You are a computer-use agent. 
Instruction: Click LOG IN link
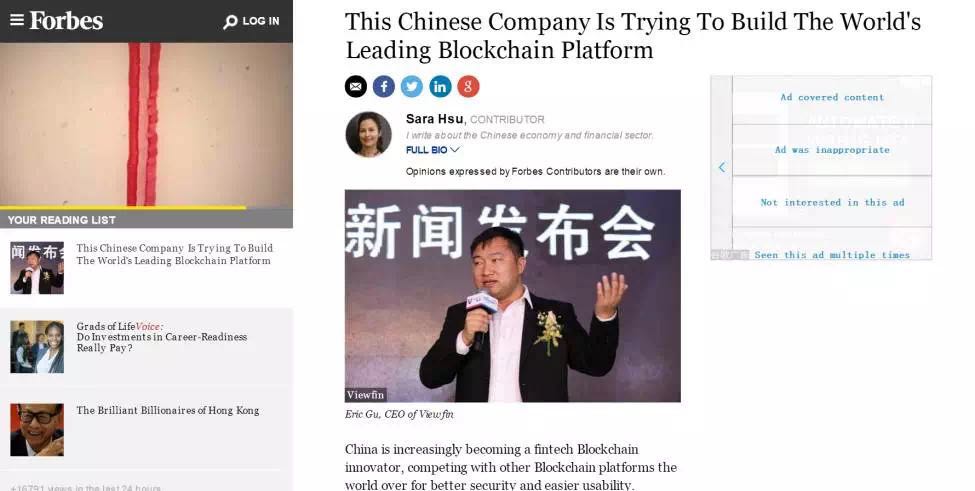(261, 21)
